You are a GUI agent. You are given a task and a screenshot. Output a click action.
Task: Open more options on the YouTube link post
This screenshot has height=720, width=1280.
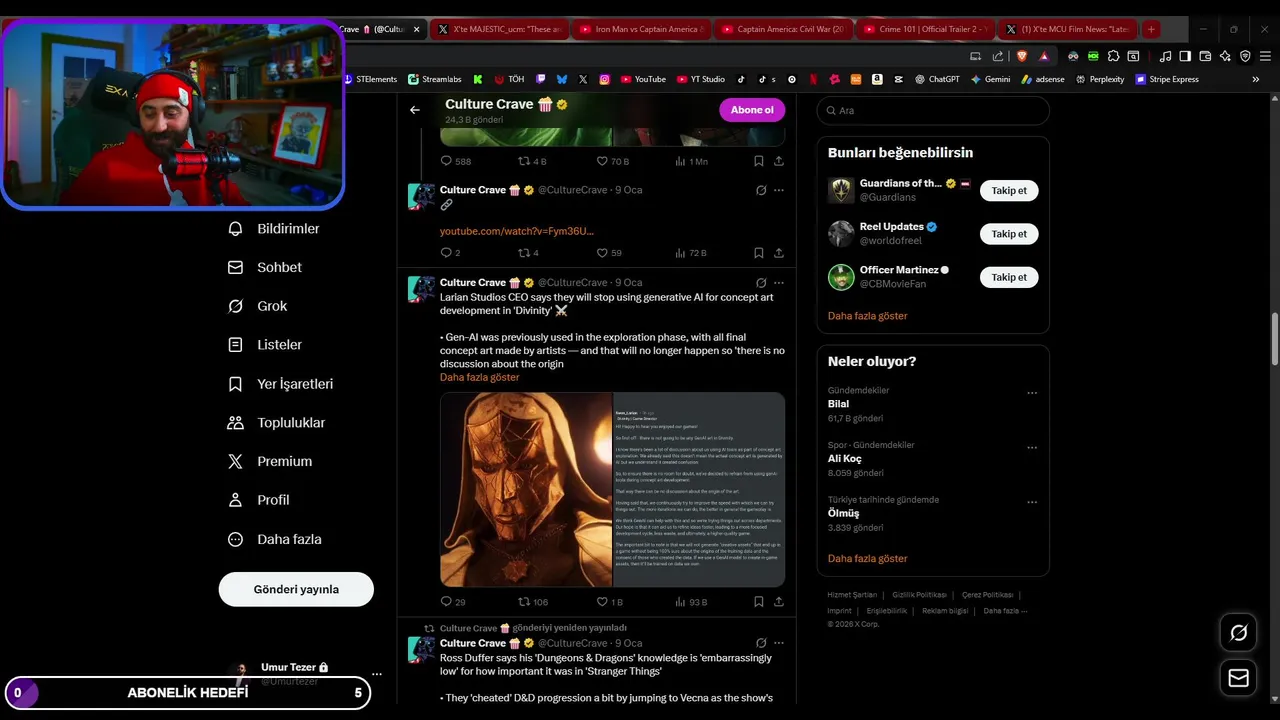point(779,190)
